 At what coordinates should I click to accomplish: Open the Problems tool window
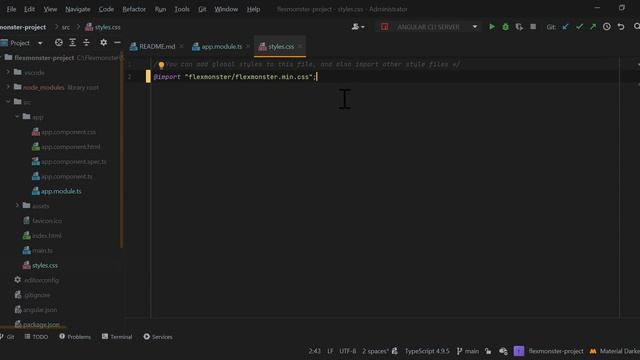(75, 337)
